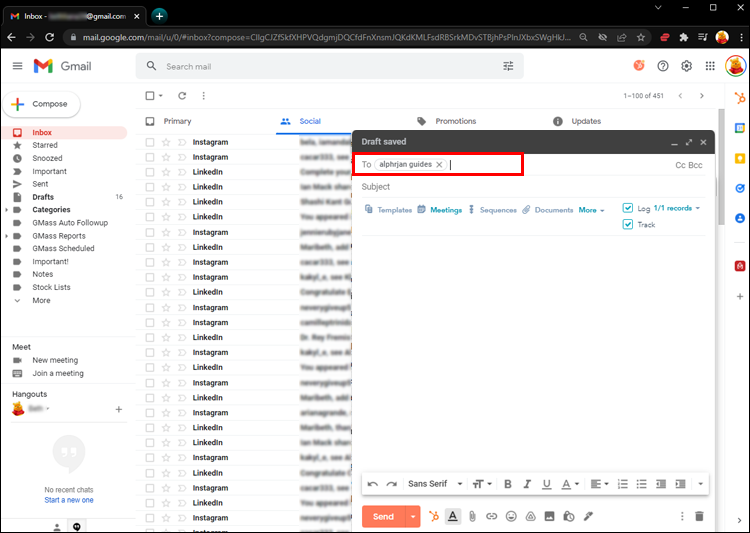Switch to the Updates tab

[x=586, y=121]
